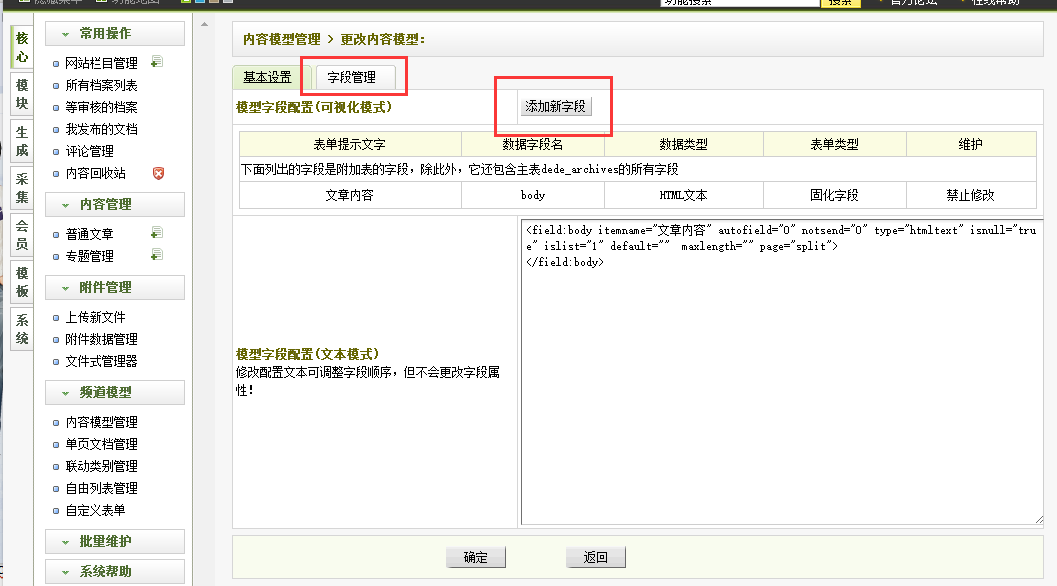Click the 模型字段配置(可视化模式) heading
This screenshot has height=586, width=1057.
click(x=314, y=107)
